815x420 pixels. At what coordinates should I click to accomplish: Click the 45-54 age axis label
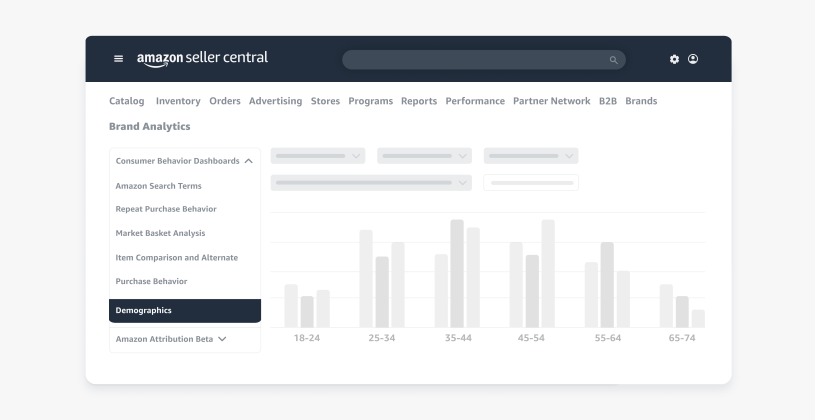coord(531,338)
